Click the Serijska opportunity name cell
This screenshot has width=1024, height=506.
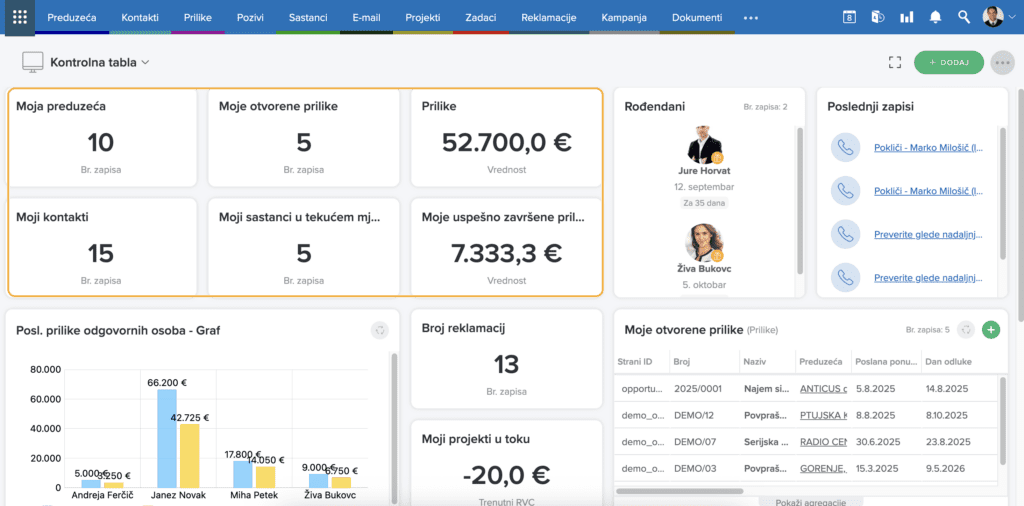click(767, 441)
